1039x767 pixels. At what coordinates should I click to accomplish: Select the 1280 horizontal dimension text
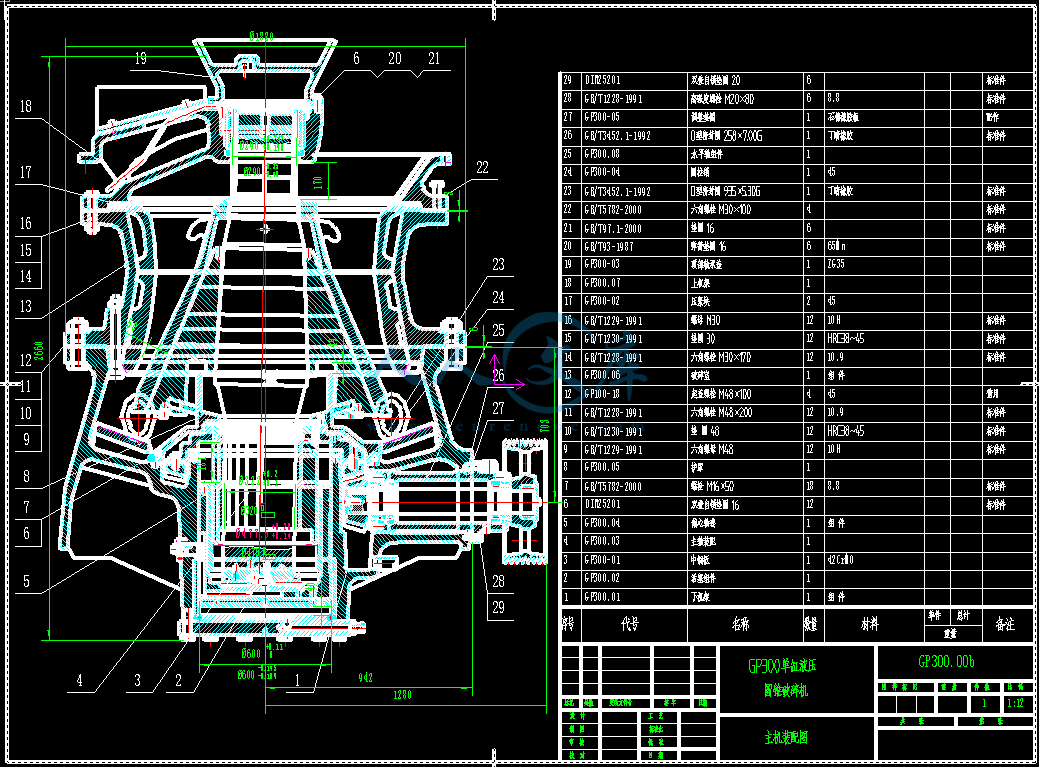tap(402, 695)
